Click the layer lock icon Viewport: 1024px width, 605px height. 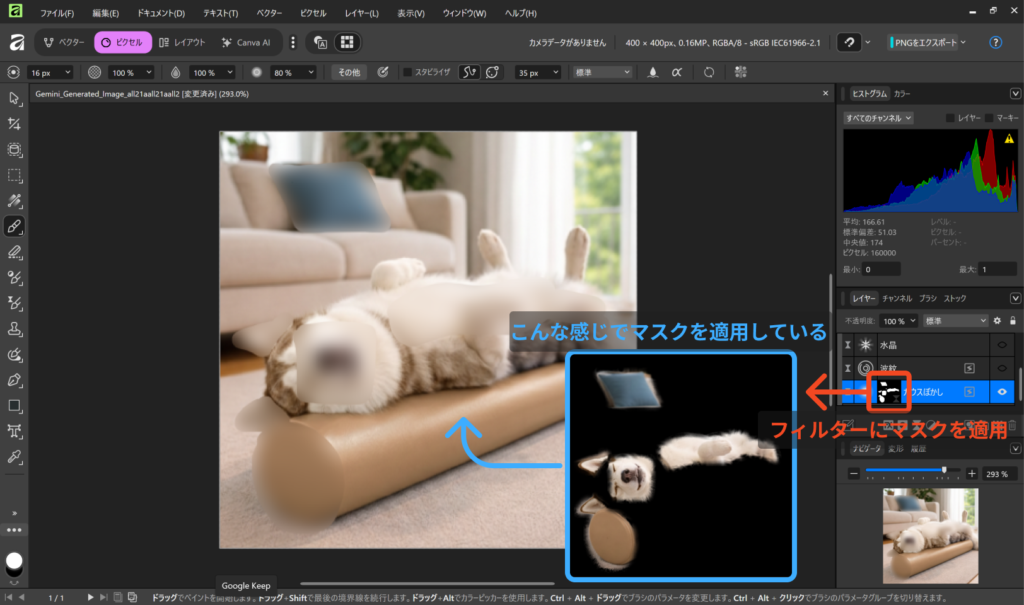1012,321
